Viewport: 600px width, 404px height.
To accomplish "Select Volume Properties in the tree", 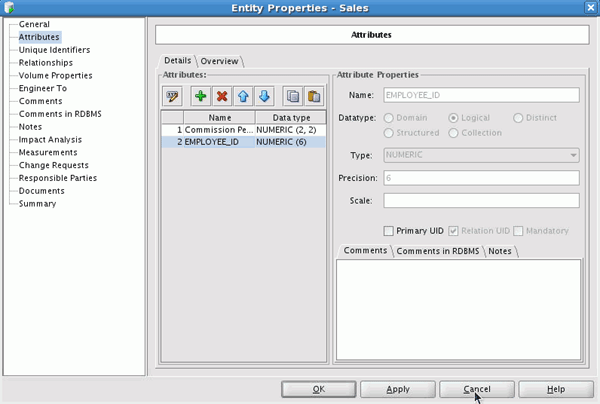I will tap(55, 75).
